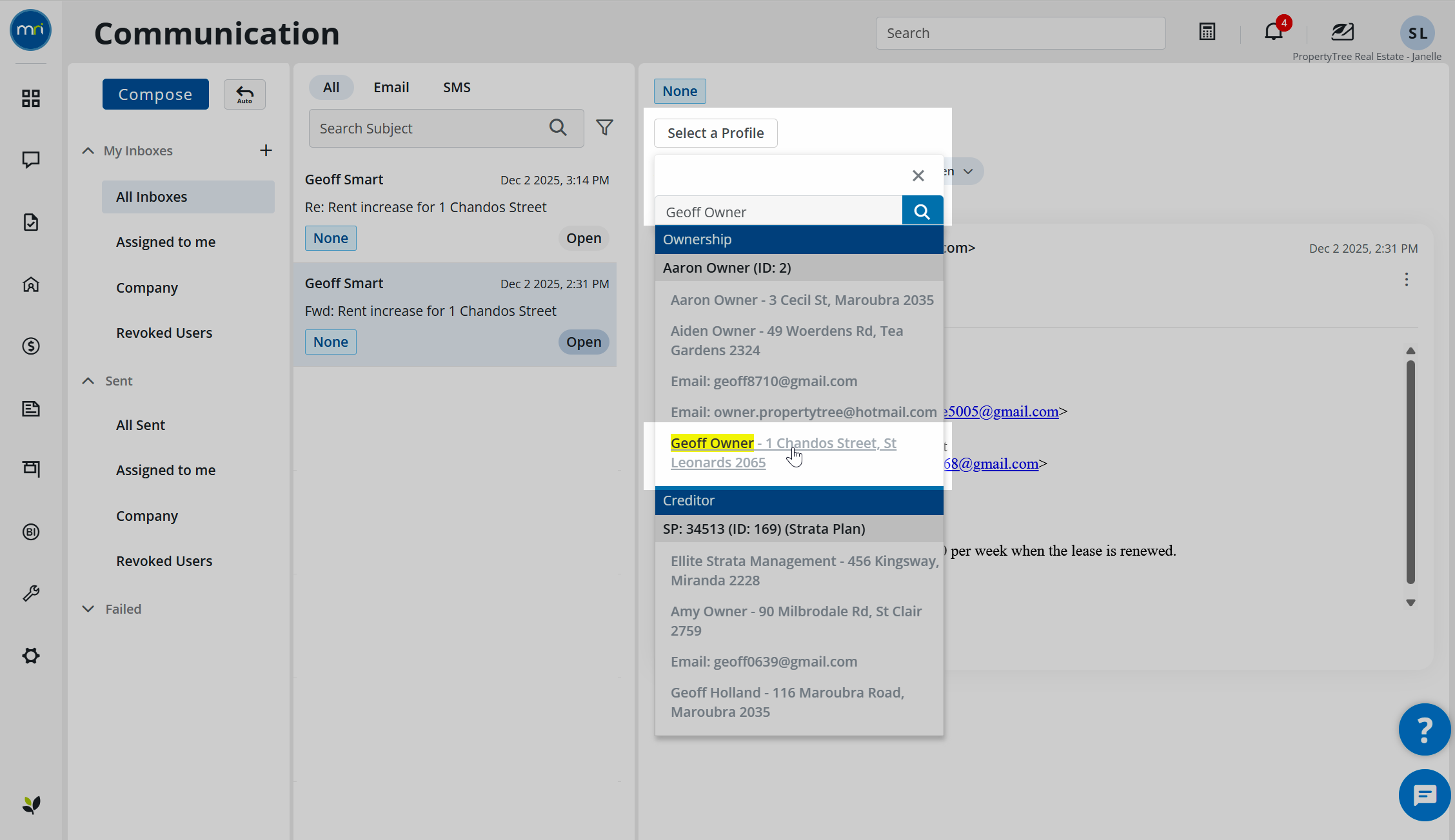Open the dashboard grid icon in sidebar
The width and height of the screenshot is (1455, 840).
pos(31,98)
